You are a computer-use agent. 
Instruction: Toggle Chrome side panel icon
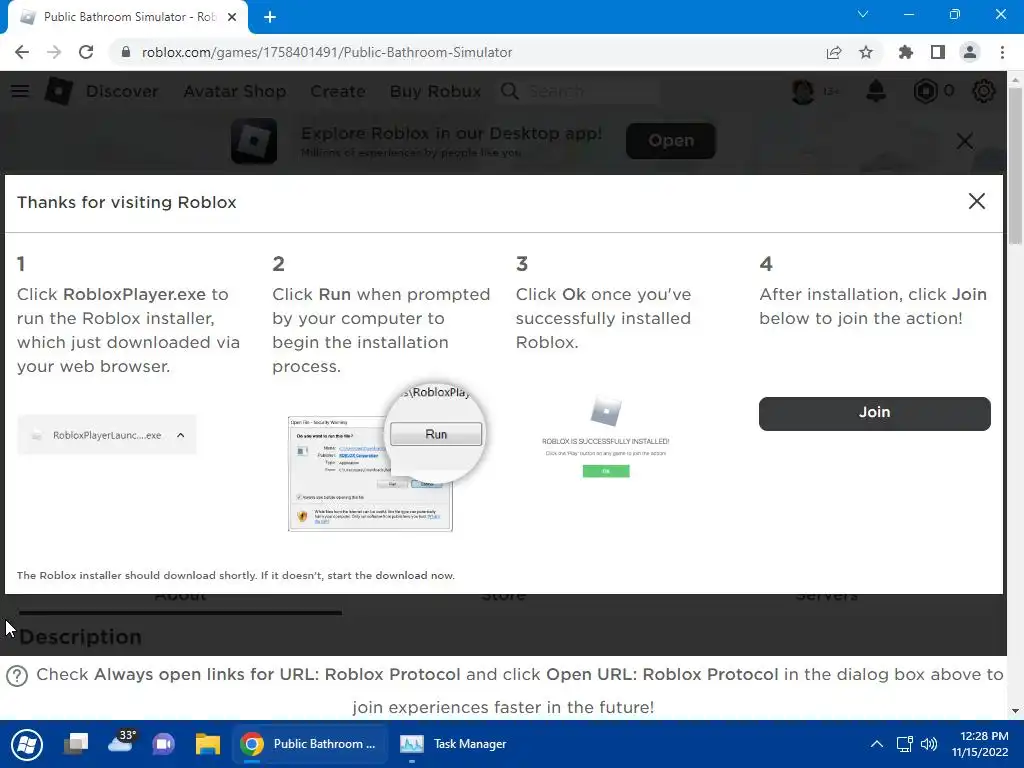tap(938, 52)
